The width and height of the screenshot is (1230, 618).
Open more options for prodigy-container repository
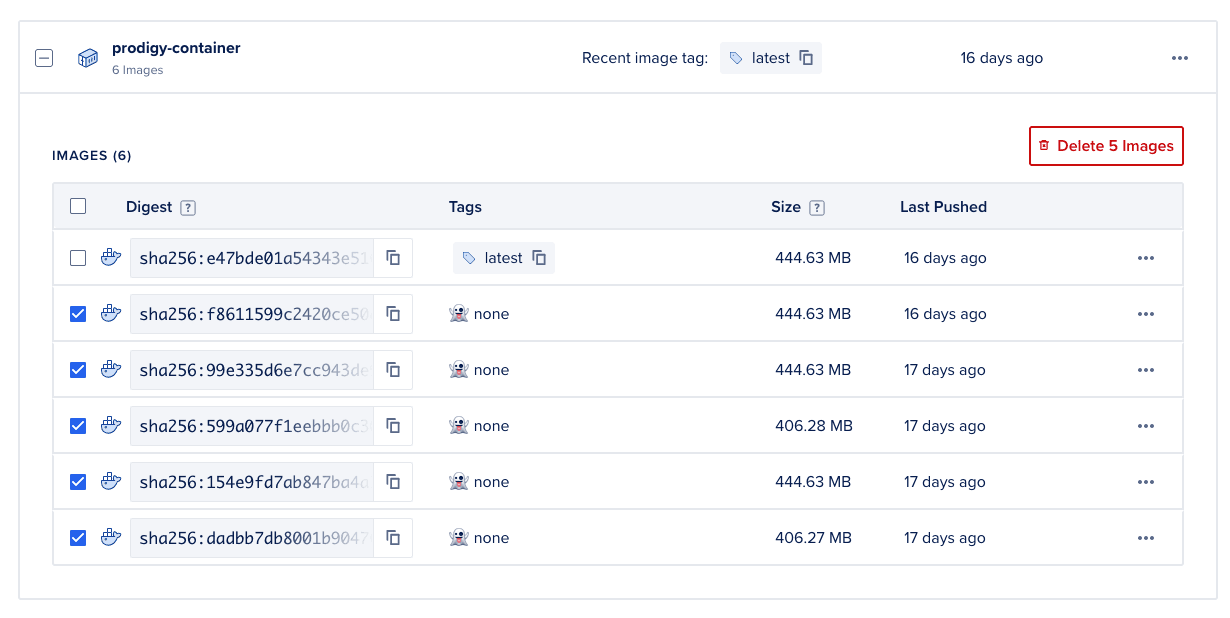(x=1180, y=58)
